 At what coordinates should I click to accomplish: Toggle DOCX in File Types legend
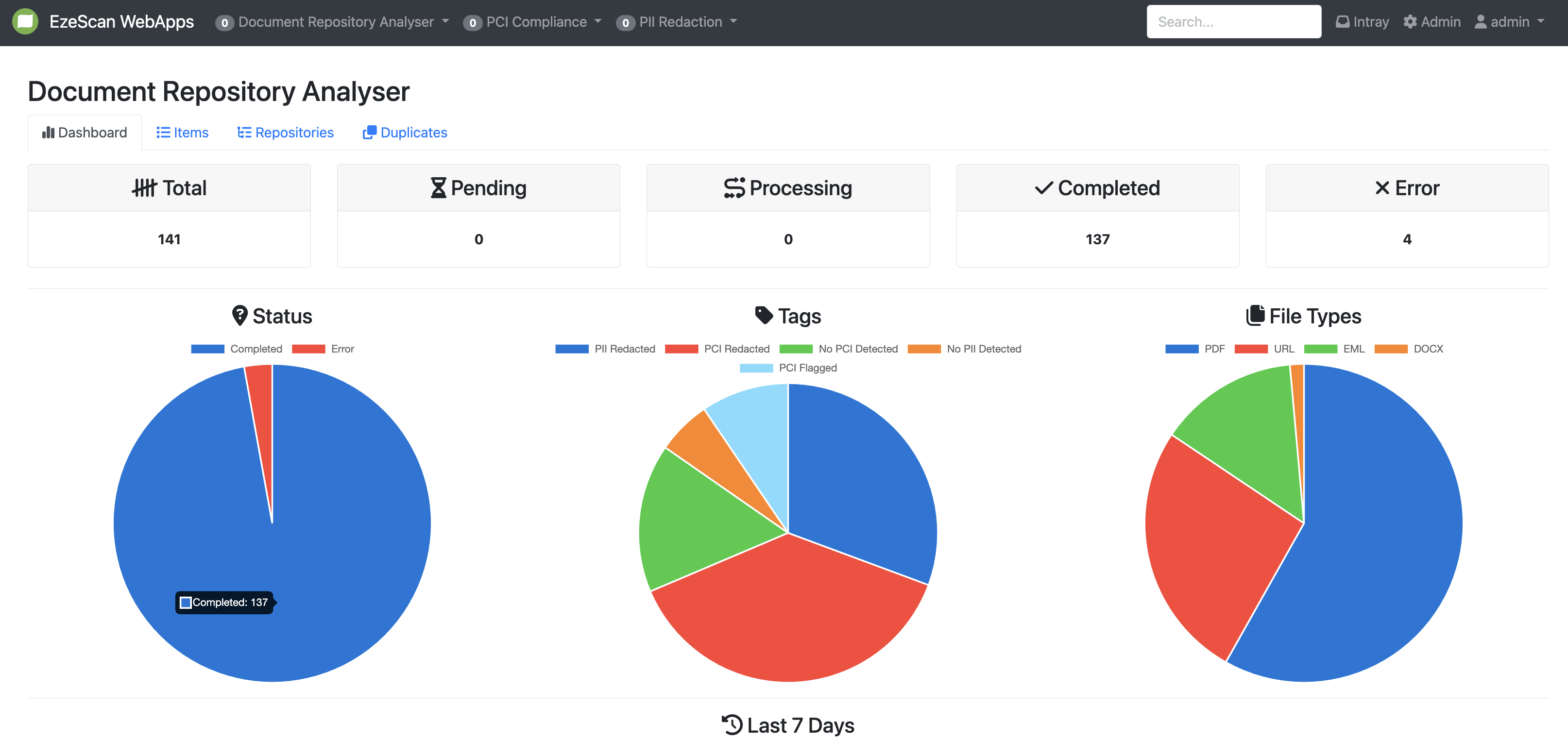(x=1428, y=349)
